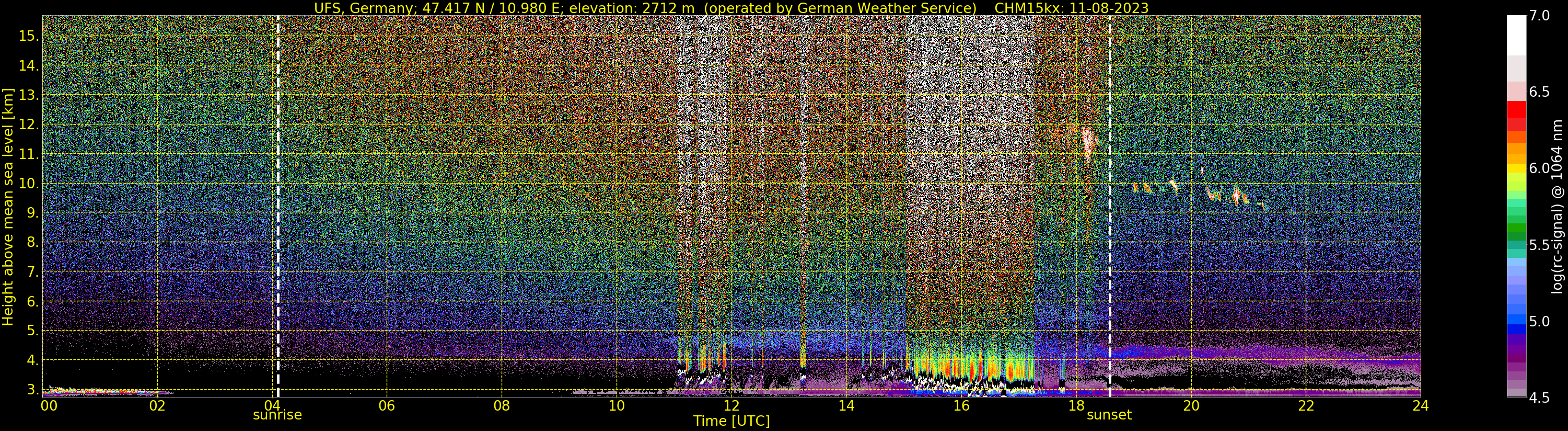Click the 'CHM15kx: 11-08-2023' title text

click(x=1071, y=8)
